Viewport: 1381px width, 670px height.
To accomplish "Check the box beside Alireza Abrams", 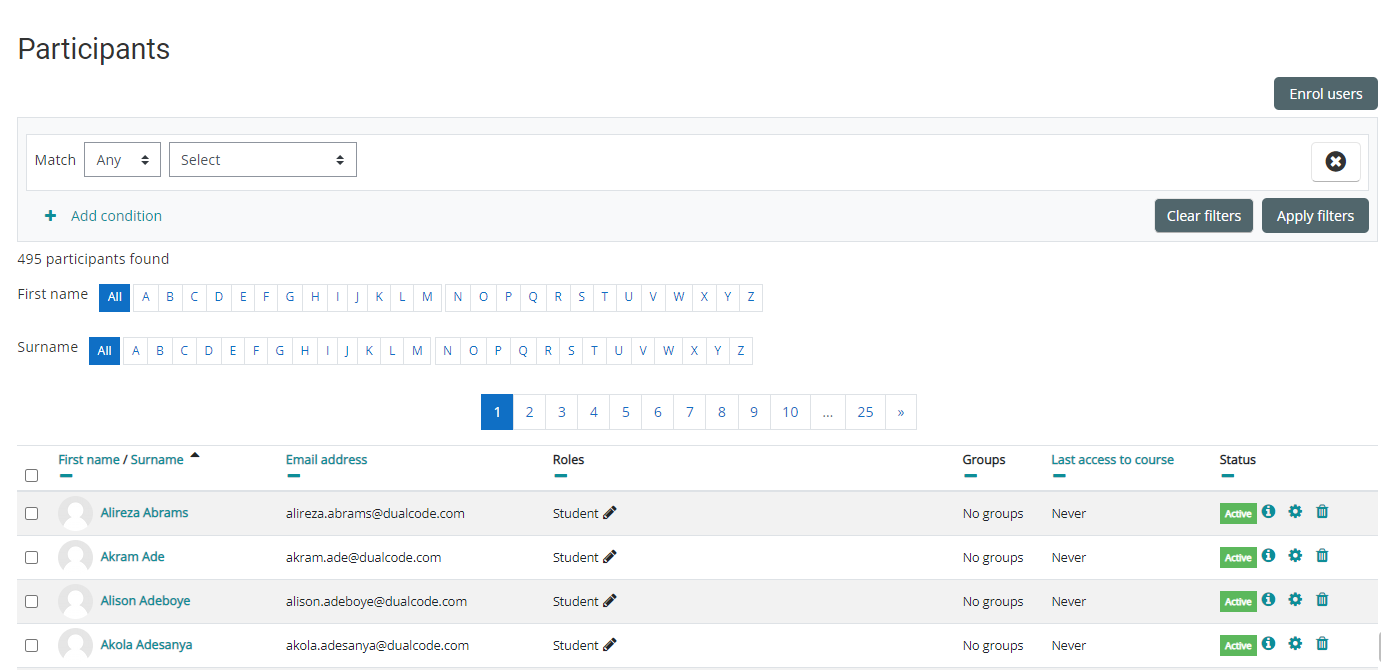I will 31,513.
